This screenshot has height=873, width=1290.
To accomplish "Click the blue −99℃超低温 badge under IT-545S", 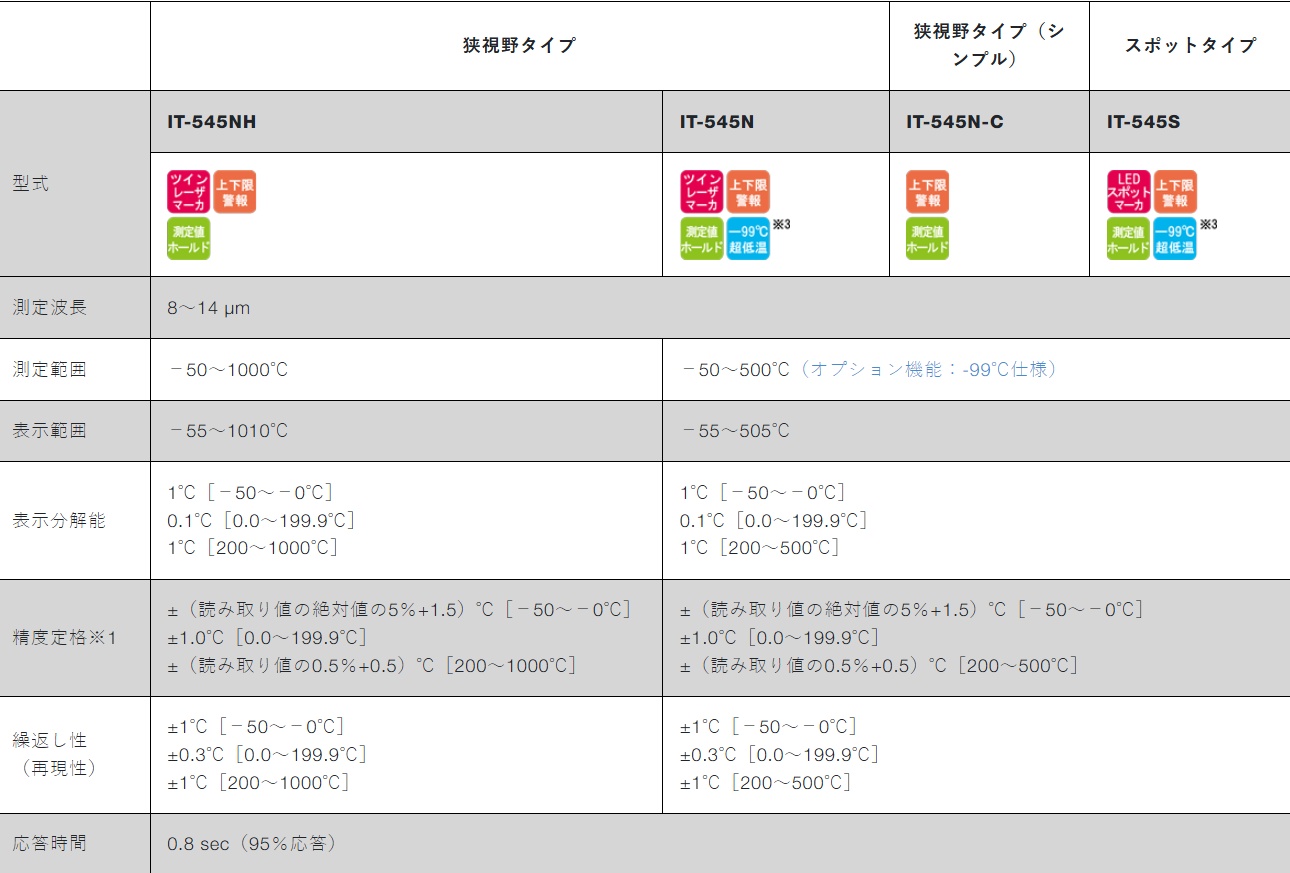I will 1175,239.
